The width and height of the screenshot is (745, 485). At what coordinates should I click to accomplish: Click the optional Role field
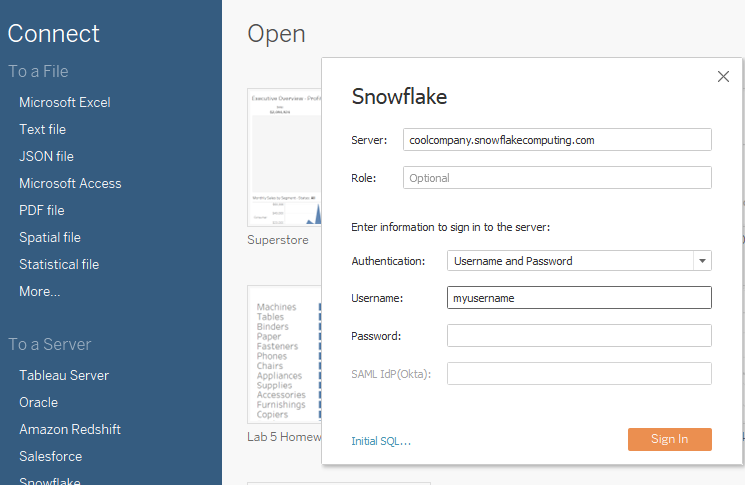click(x=557, y=178)
